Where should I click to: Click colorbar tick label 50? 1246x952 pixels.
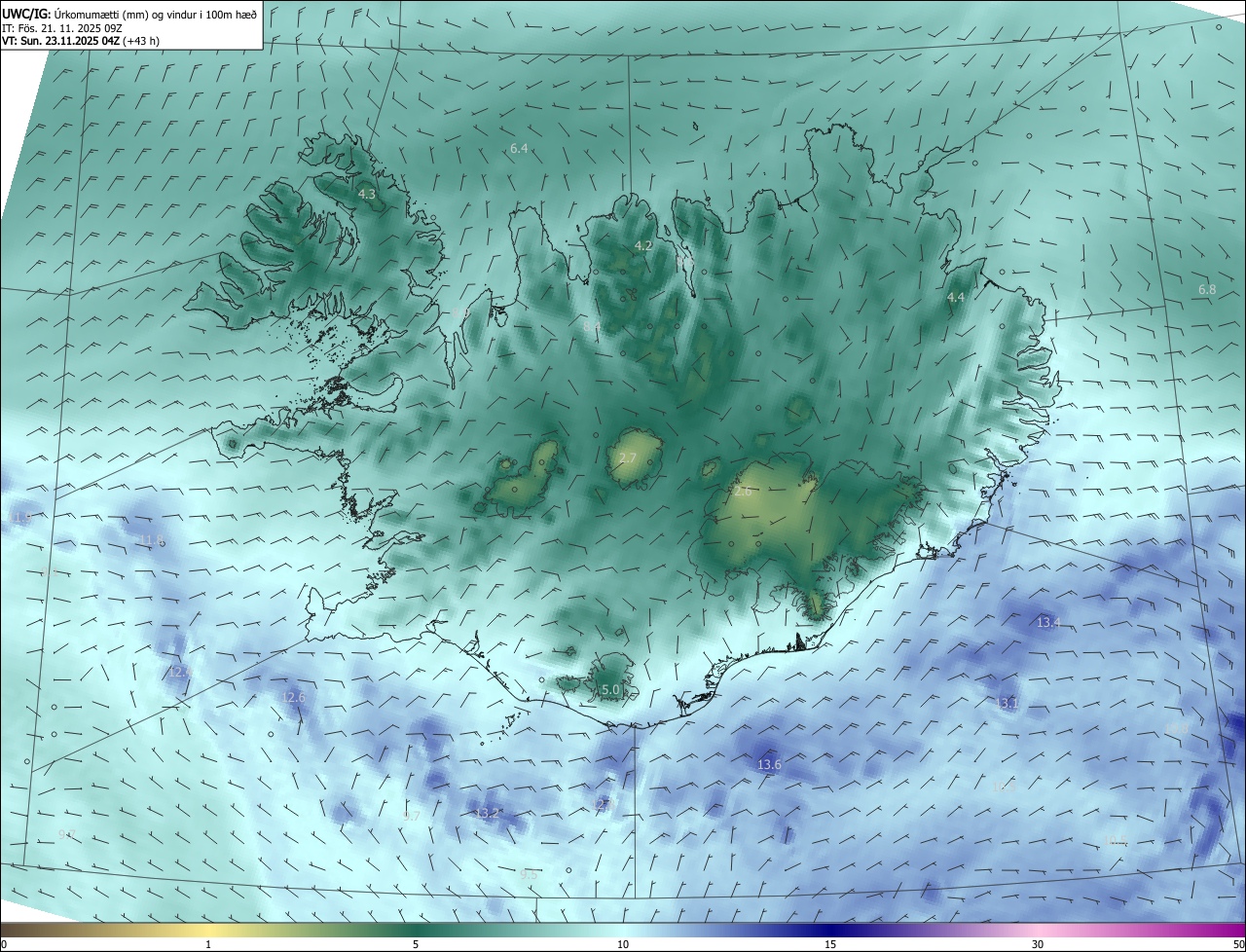coord(1238,944)
